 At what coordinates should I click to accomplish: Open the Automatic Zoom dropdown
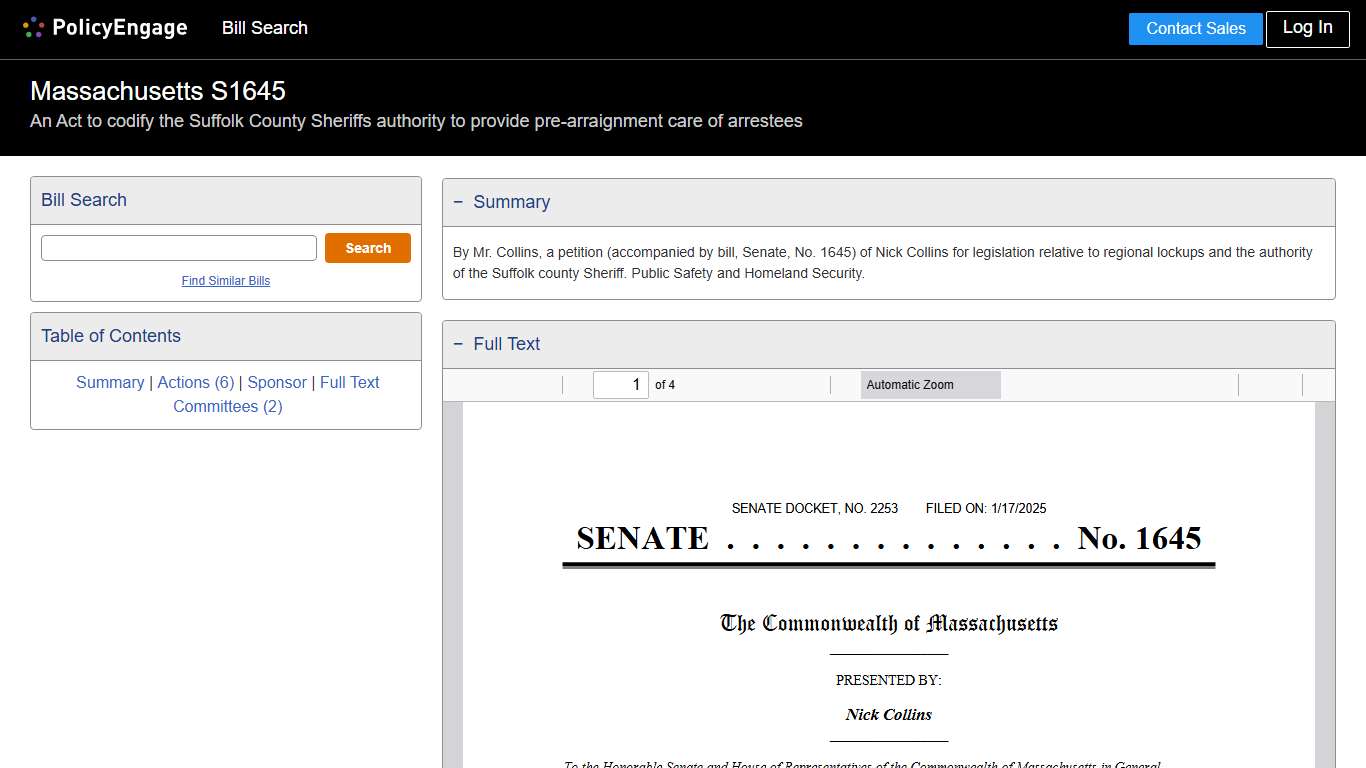pyautogui.click(x=930, y=384)
